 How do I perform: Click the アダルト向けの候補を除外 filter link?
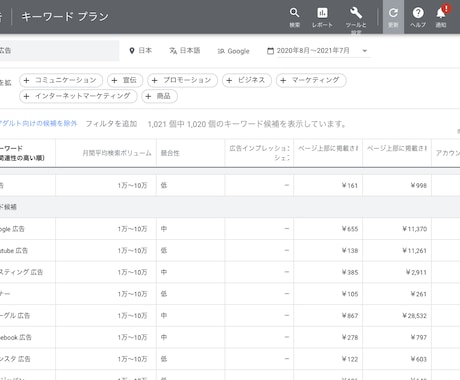(x=38, y=124)
